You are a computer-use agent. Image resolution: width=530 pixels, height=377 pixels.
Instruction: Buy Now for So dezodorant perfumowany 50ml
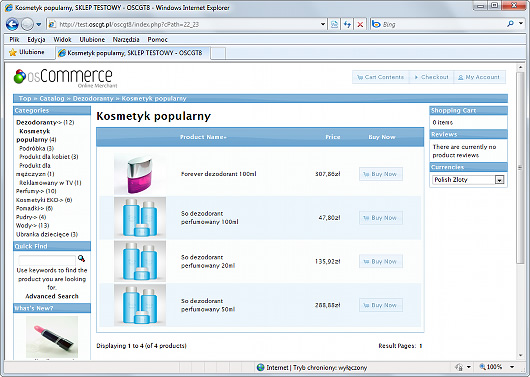coord(381,305)
